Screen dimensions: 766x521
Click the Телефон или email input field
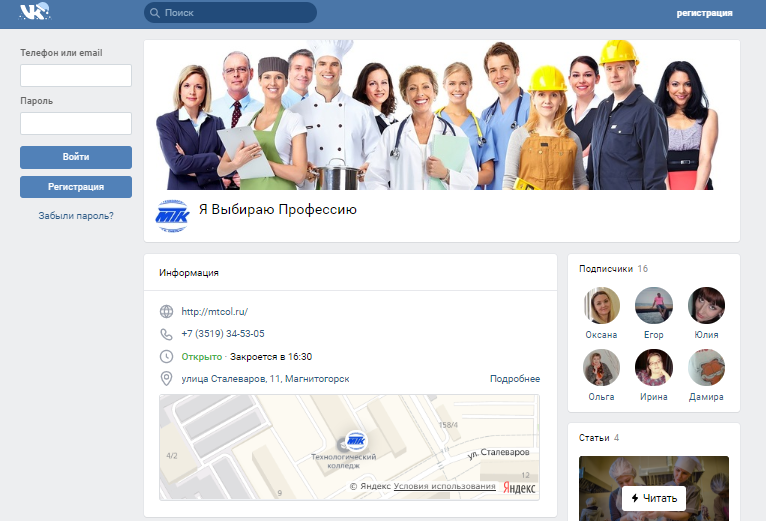[x=76, y=75]
